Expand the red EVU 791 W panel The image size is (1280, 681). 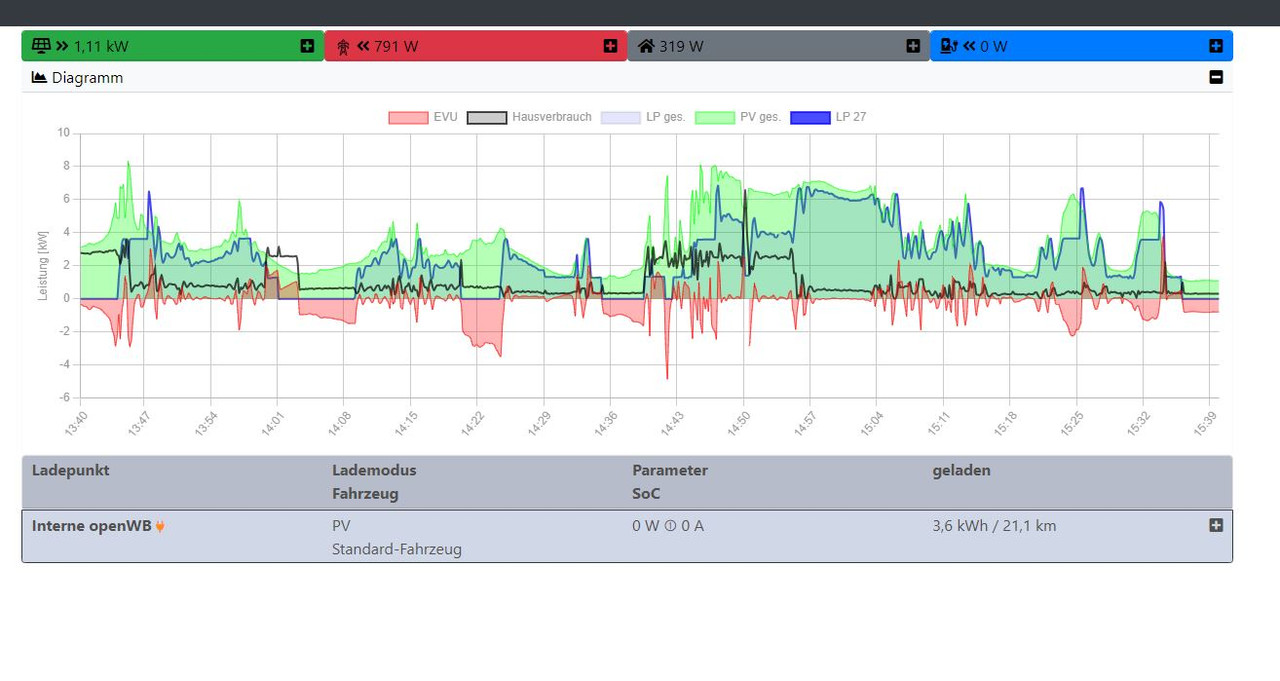[x=610, y=46]
